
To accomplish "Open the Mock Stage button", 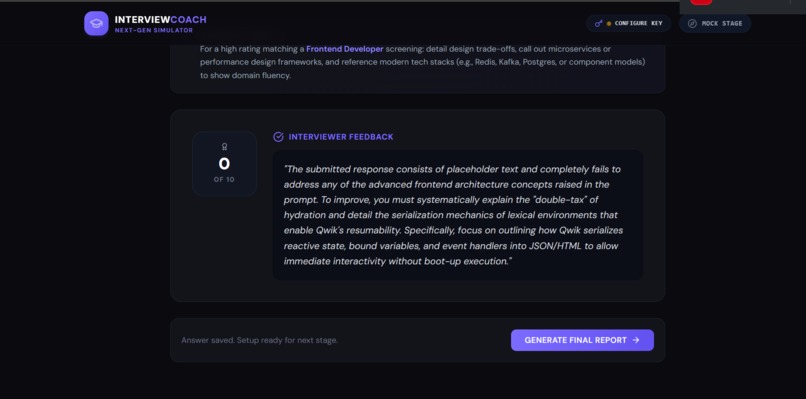I will [x=715, y=24].
